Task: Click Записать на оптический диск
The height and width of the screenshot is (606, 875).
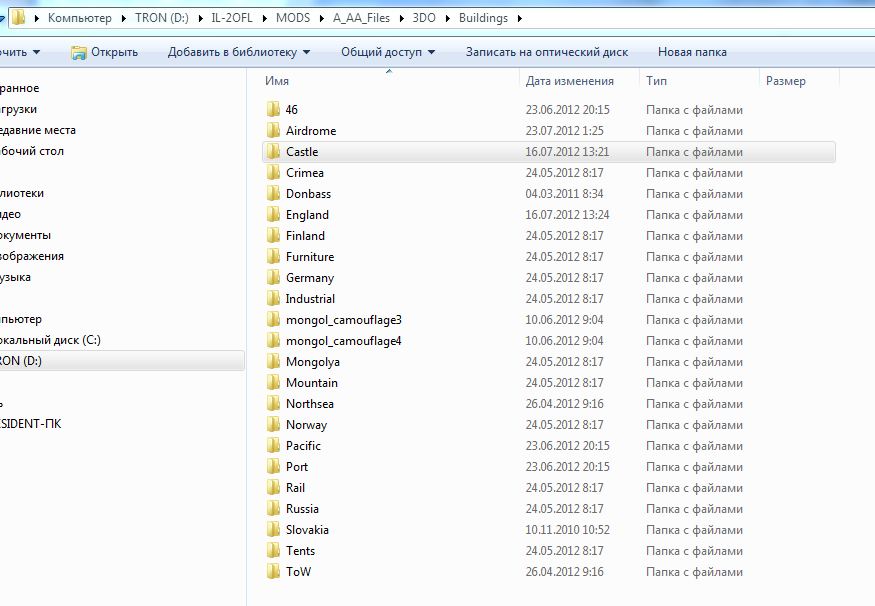Action: coord(547,52)
